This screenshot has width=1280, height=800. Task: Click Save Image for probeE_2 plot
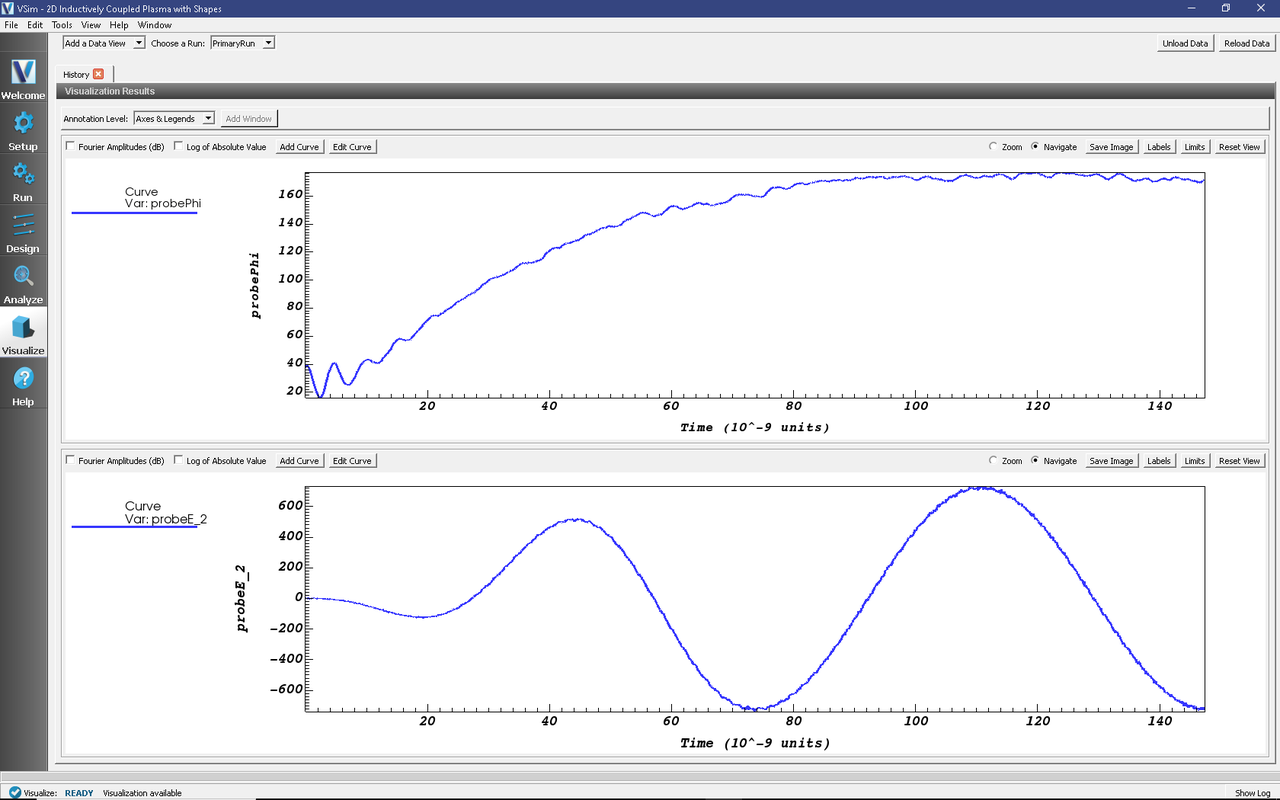[x=1111, y=461]
